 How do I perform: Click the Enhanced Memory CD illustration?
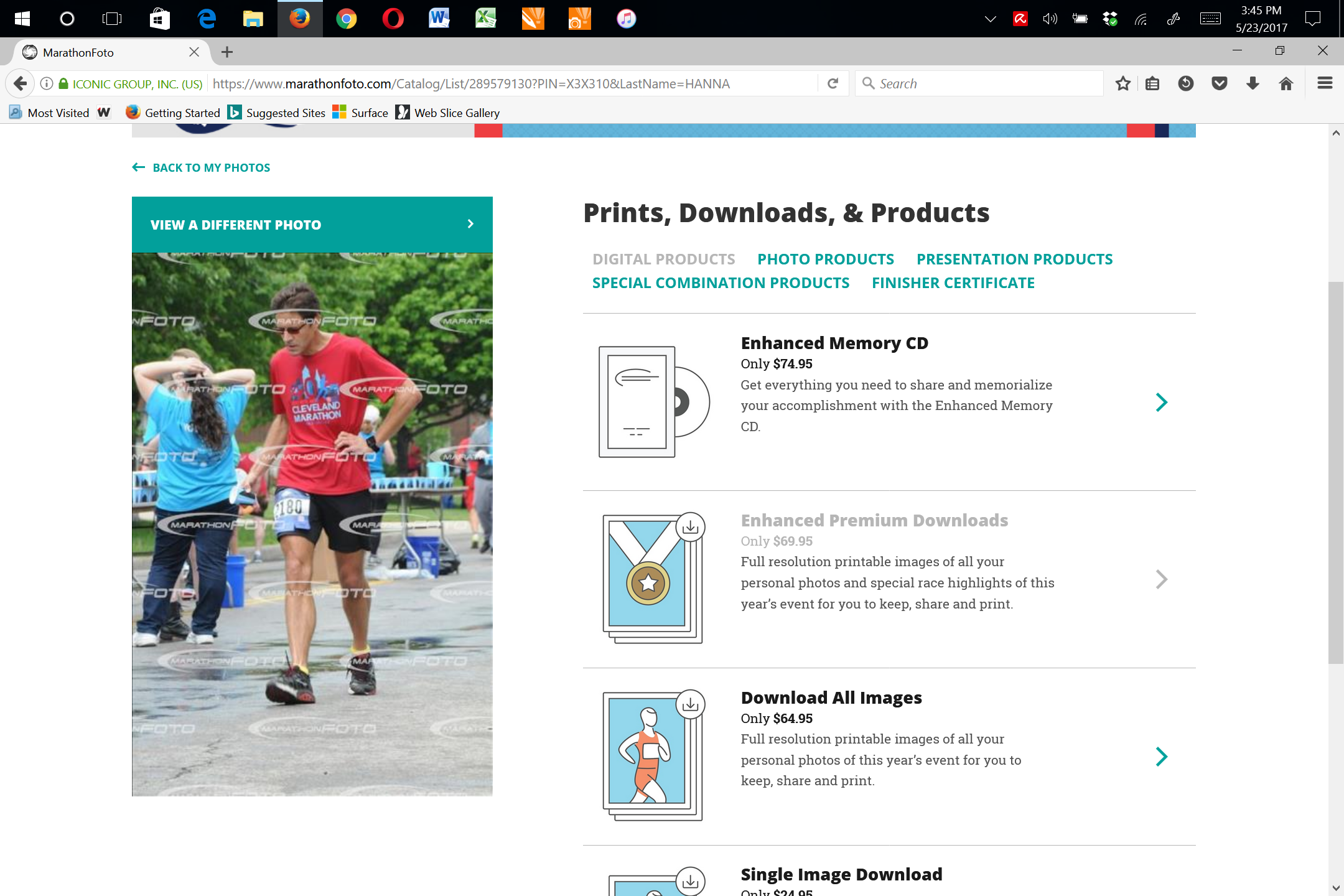(x=653, y=402)
